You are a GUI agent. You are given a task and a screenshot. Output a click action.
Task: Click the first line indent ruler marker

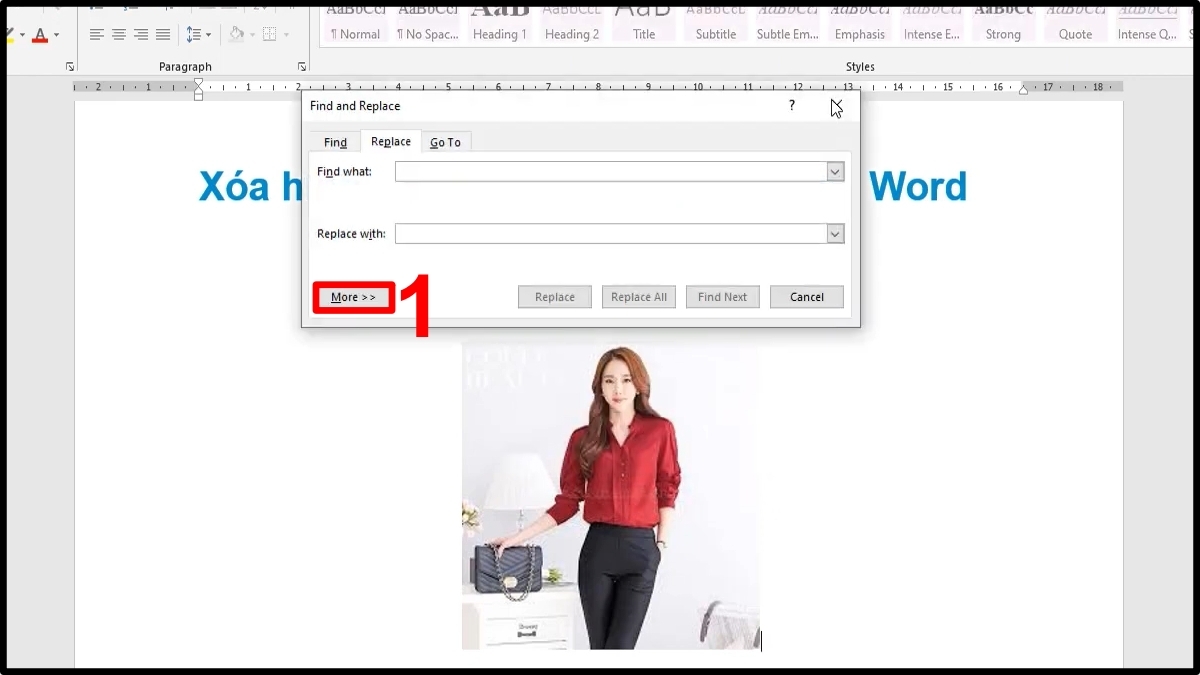[x=198, y=83]
